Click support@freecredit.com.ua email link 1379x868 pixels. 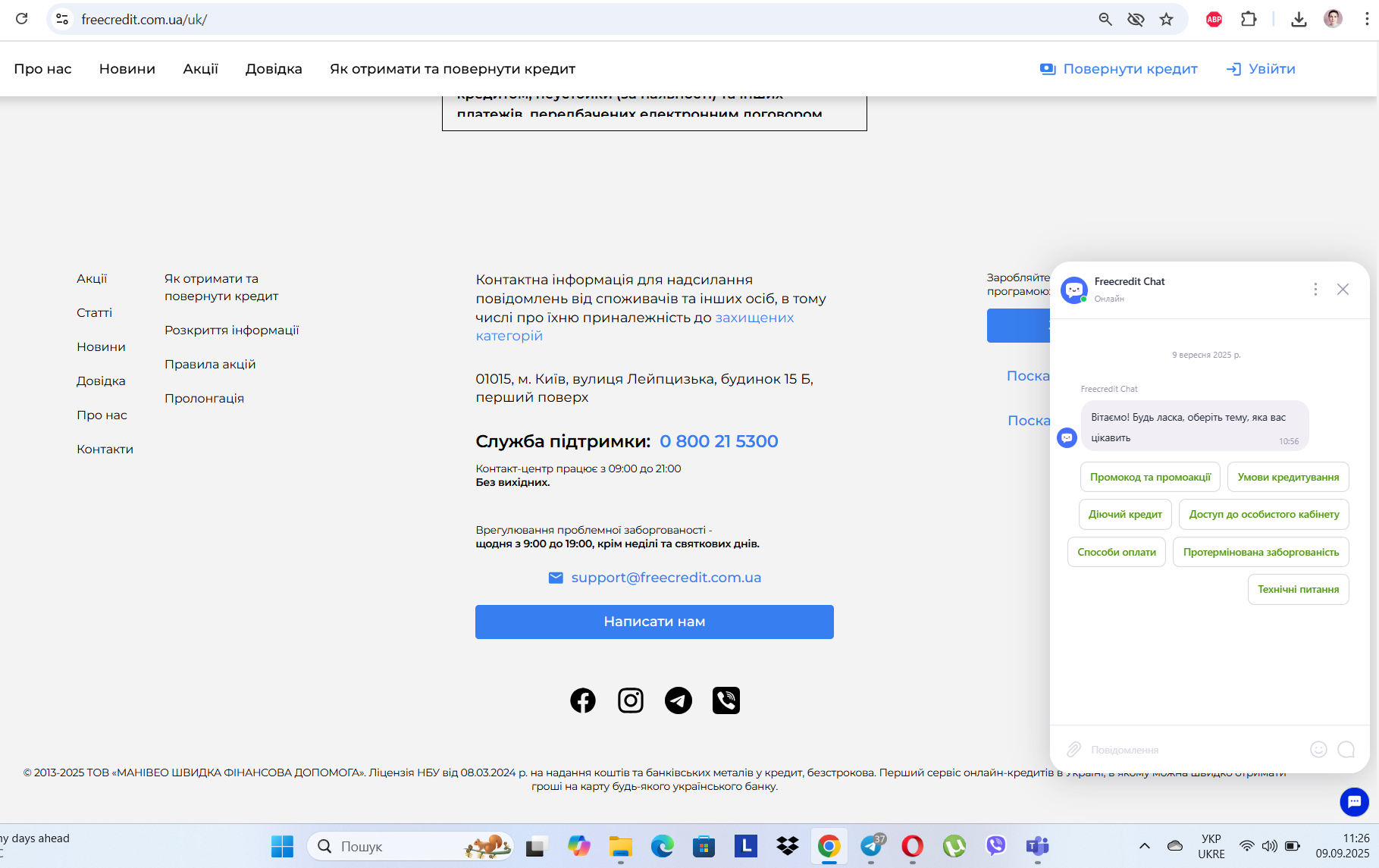coord(666,578)
